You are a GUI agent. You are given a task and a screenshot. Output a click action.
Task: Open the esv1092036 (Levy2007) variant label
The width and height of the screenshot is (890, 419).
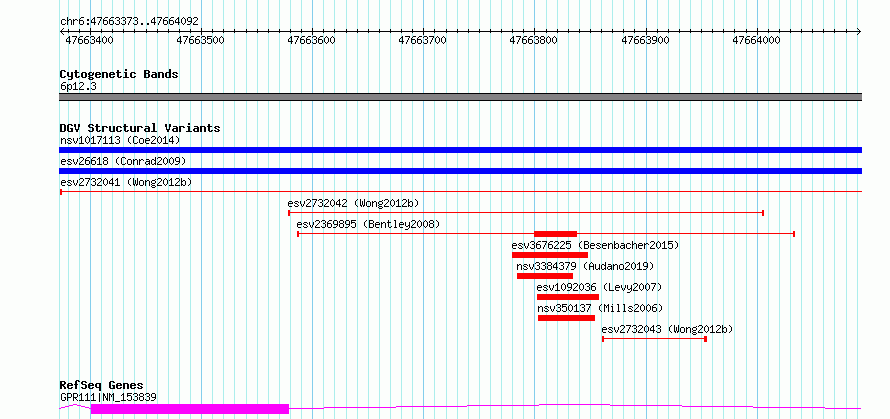[x=599, y=287]
